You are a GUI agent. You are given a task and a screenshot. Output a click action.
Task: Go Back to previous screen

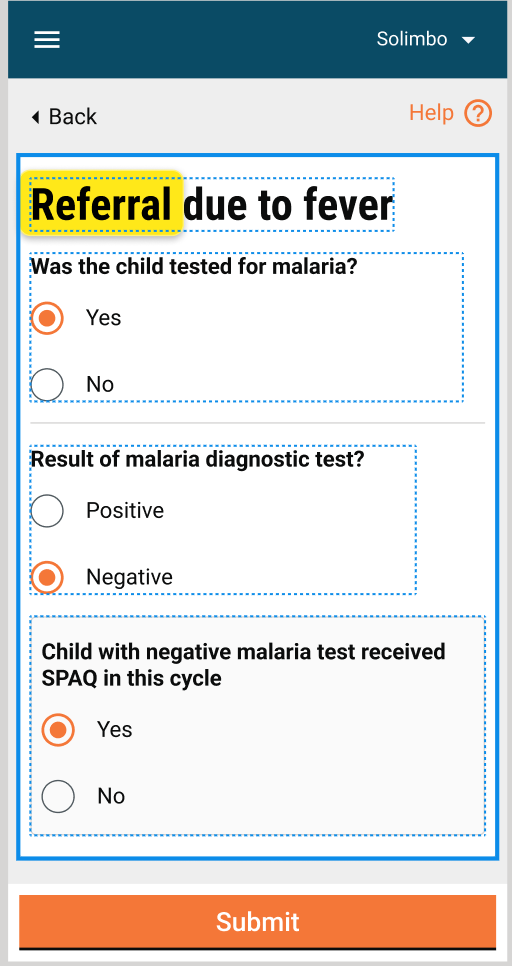[65, 116]
